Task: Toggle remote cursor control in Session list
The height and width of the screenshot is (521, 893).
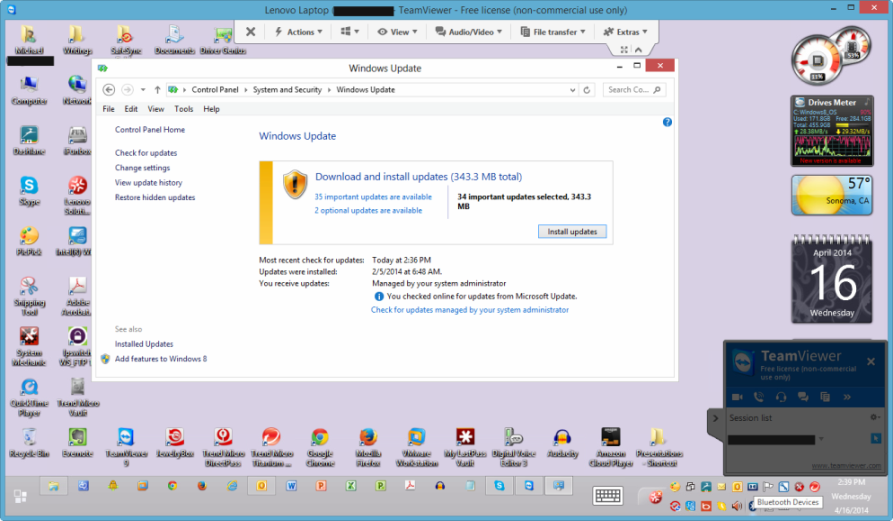Action: coord(875,438)
